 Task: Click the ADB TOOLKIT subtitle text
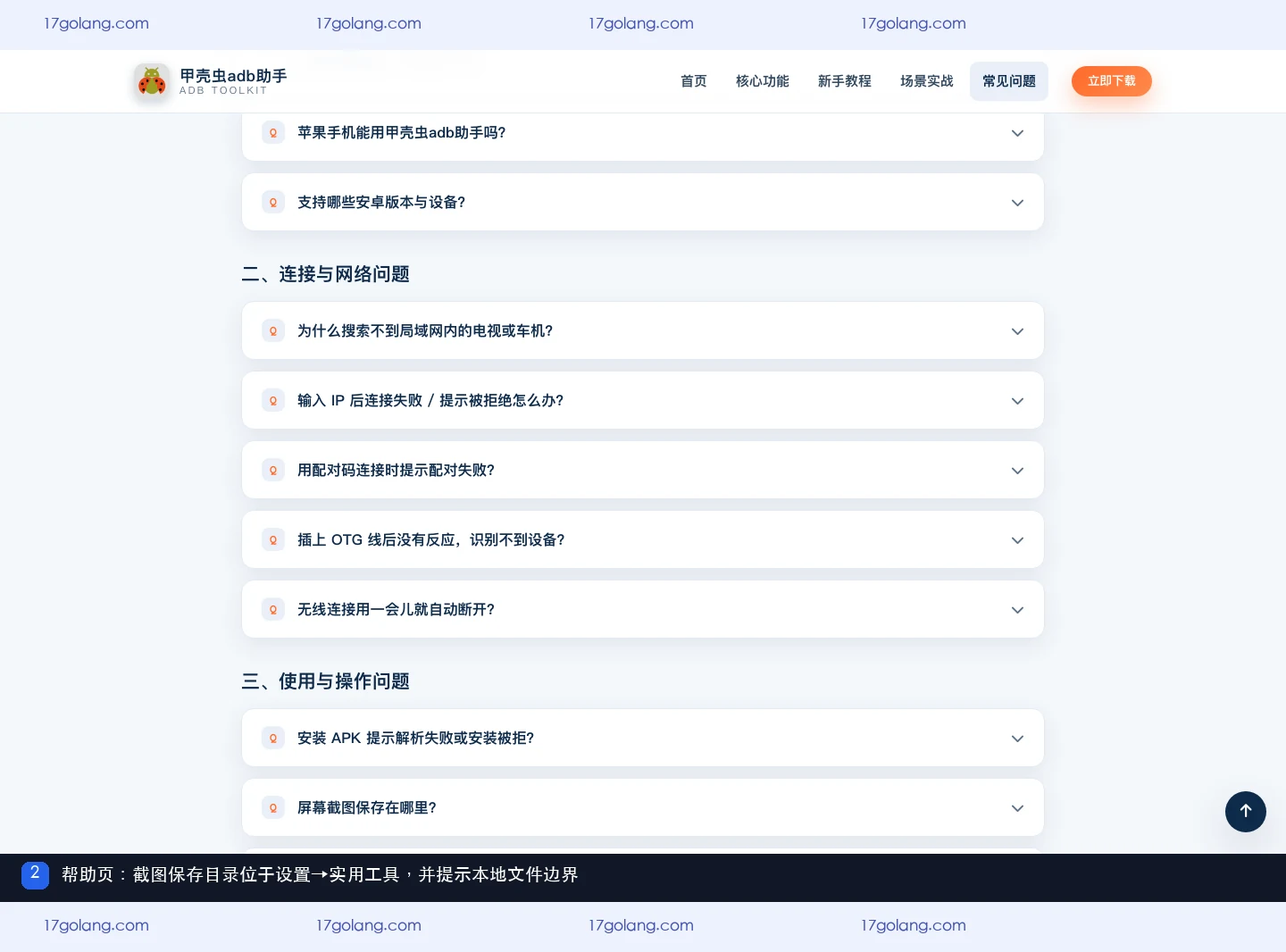[223, 91]
